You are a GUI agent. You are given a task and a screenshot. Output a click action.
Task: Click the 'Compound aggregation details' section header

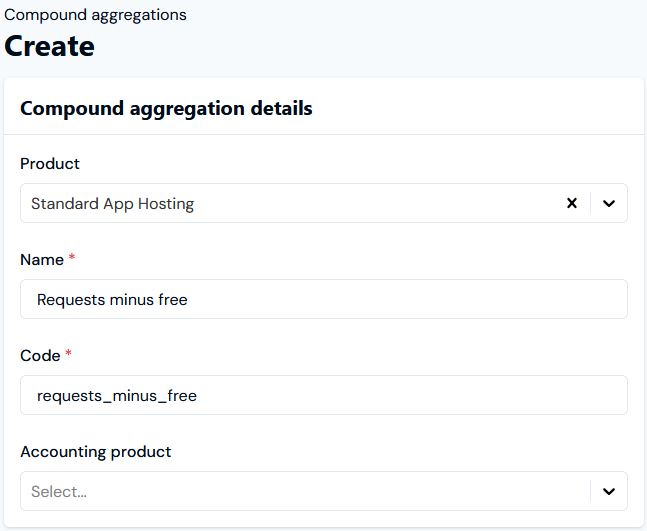click(166, 109)
